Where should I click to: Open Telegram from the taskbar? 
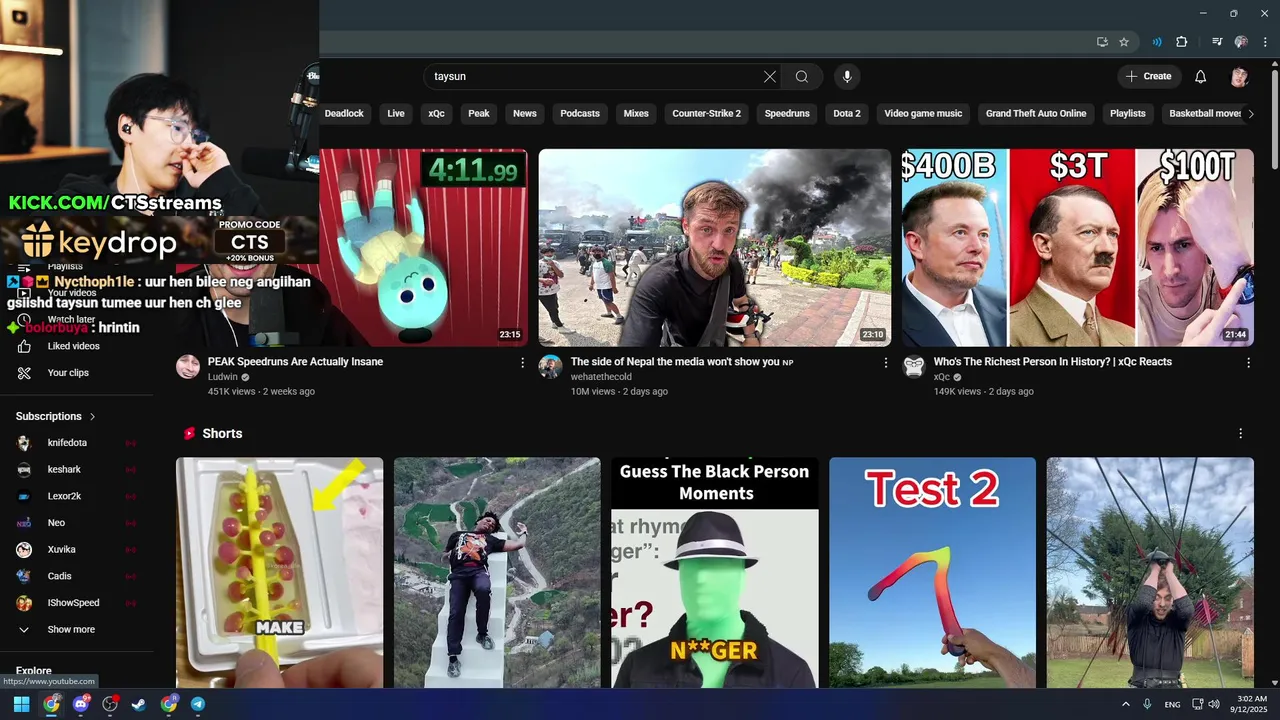click(198, 704)
